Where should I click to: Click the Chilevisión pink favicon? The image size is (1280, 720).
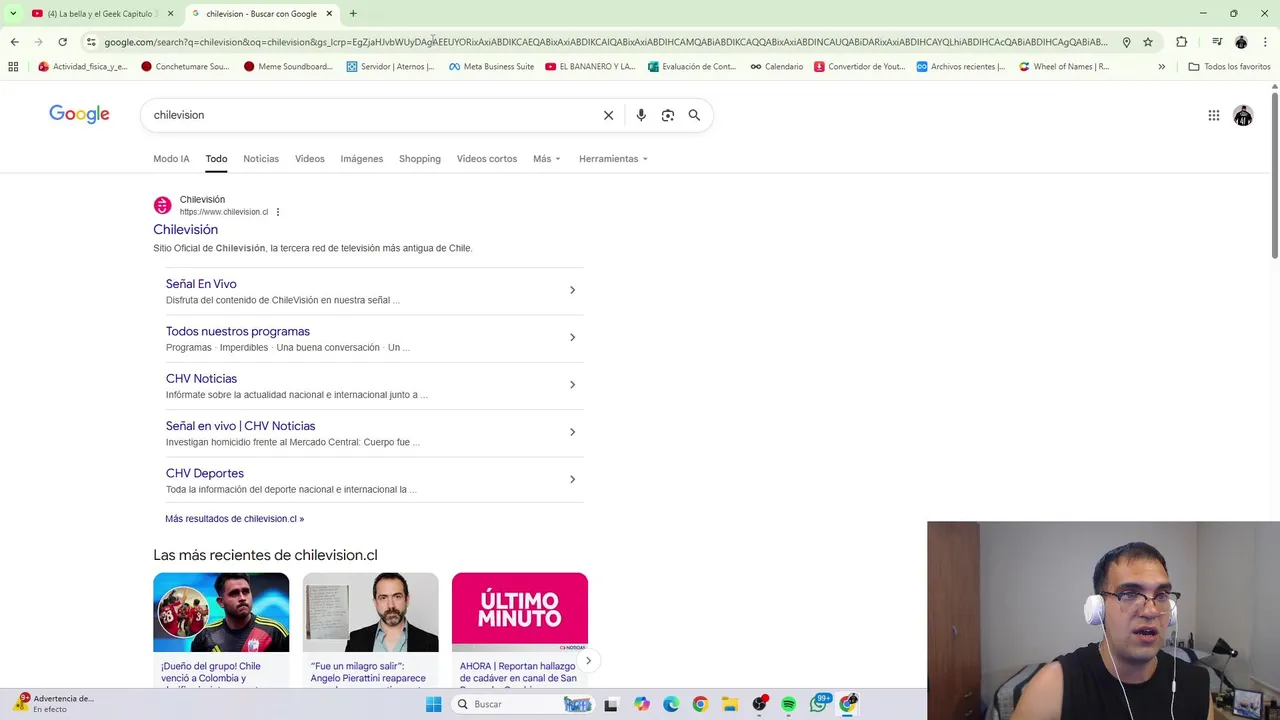(162, 206)
